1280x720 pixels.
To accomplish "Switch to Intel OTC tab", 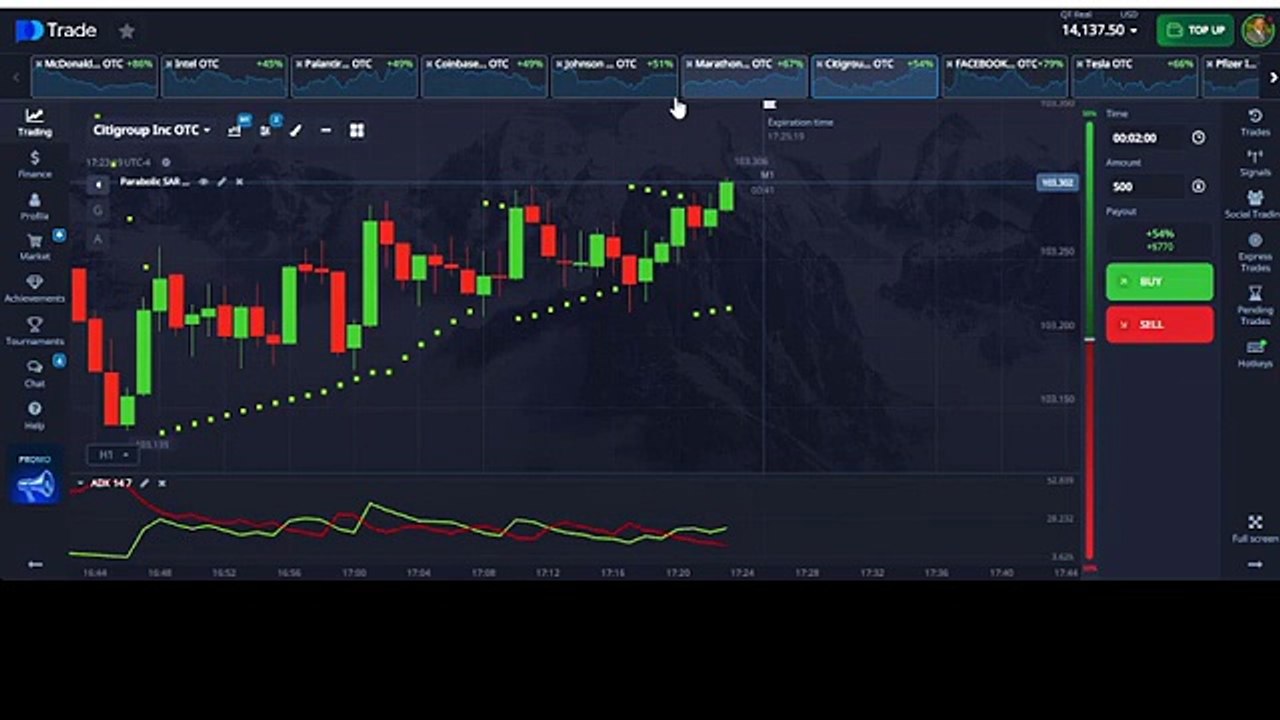I will coord(225,76).
